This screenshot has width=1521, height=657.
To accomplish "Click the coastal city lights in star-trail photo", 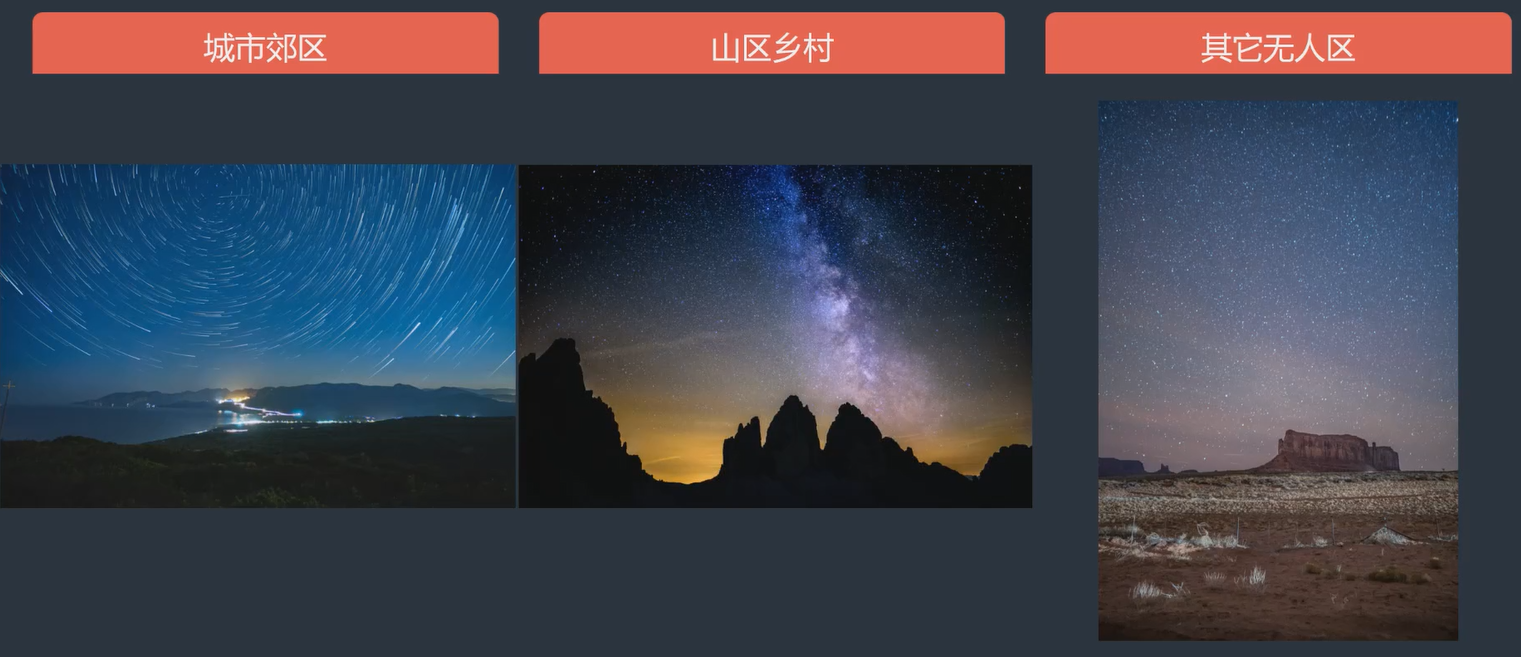I will point(260,410).
